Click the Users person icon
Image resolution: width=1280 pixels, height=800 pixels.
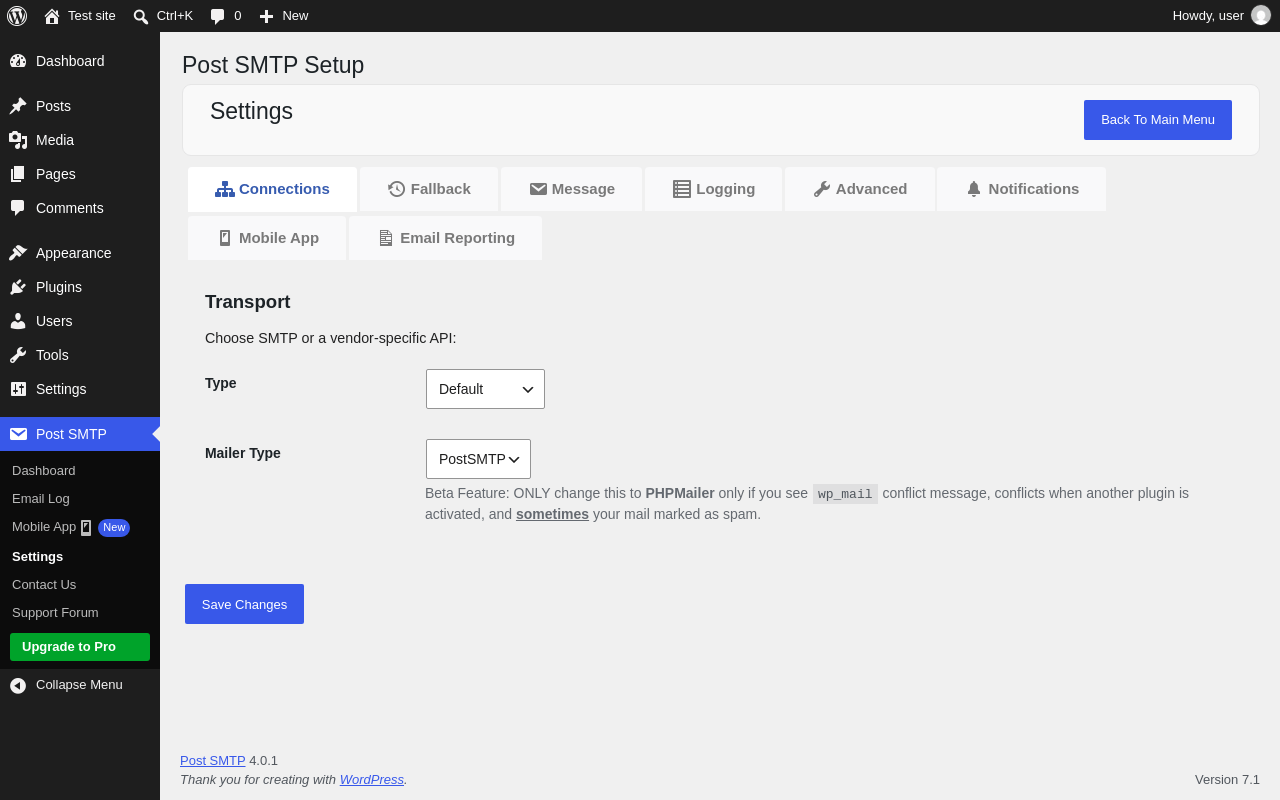coord(18,321)
